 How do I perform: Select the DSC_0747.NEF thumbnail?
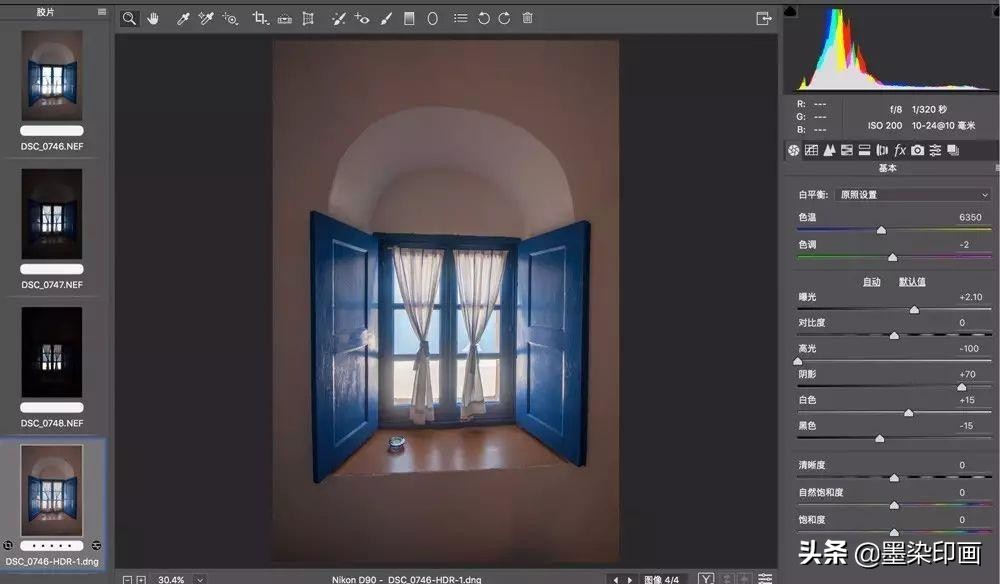point(52,216)
